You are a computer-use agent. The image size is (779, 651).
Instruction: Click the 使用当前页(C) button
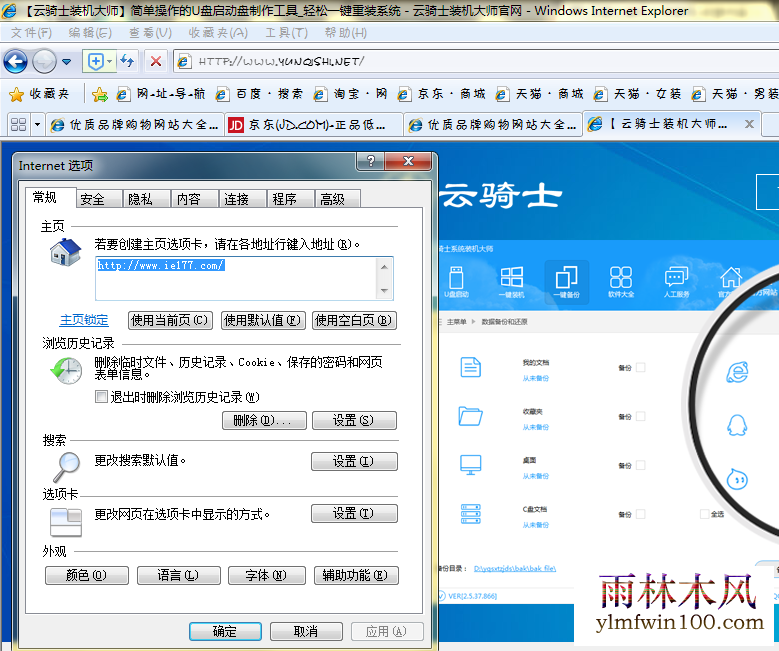pos(170,321)
